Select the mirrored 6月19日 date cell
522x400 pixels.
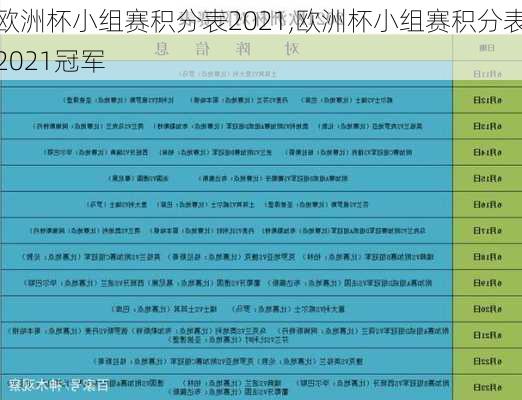click(487, 283)
